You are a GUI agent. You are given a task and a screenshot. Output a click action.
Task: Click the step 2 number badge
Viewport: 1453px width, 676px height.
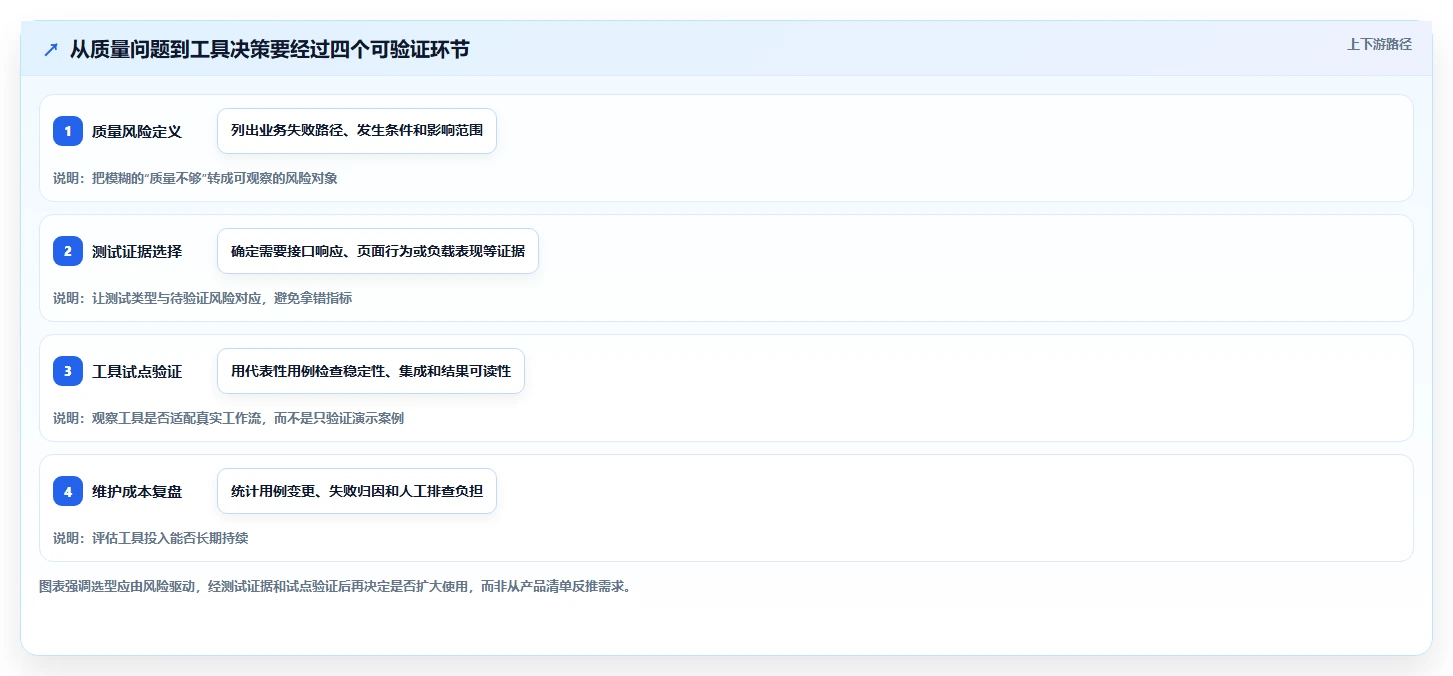click(68, 251)
